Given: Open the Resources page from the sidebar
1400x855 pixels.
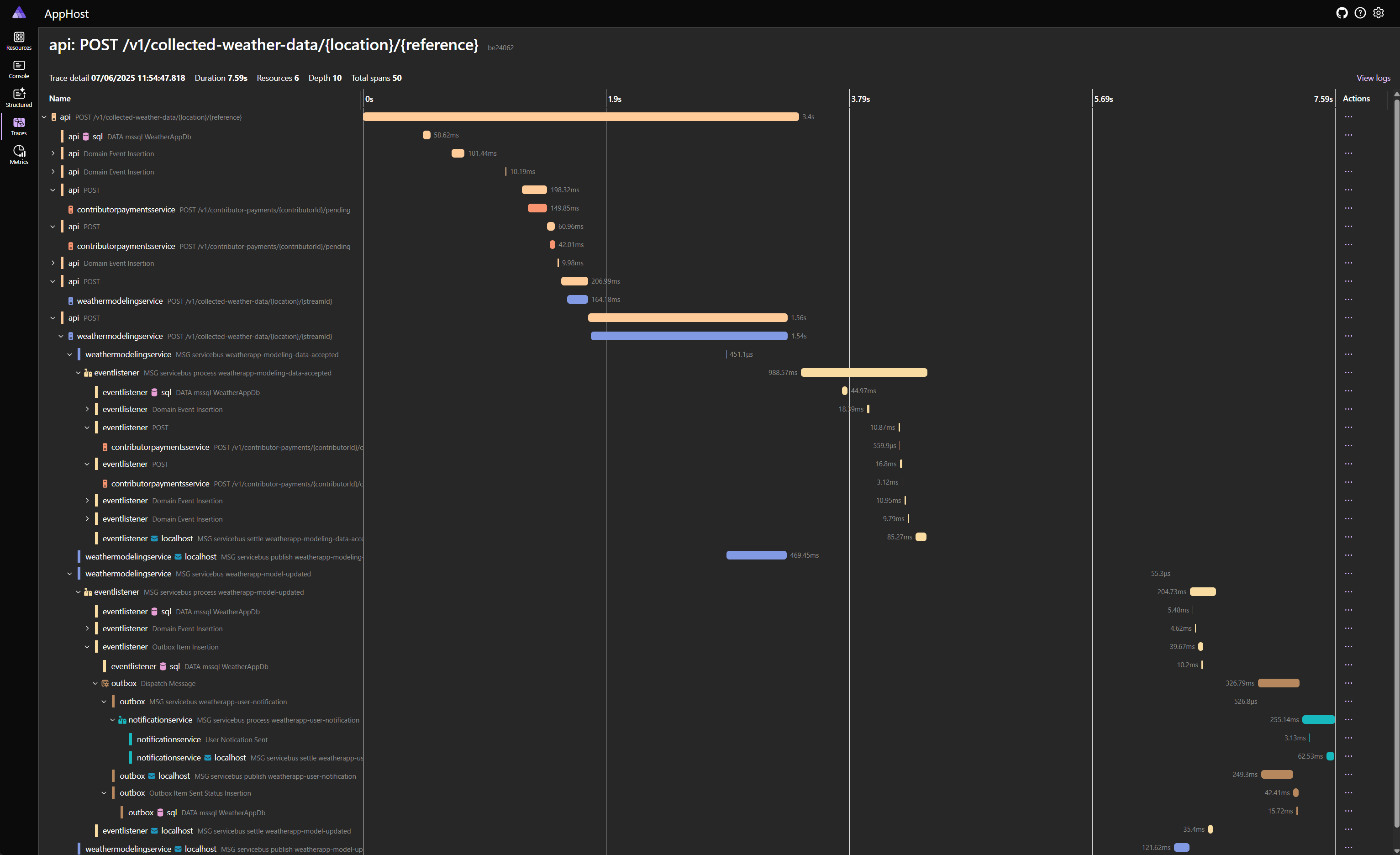Looking at the screenshot, I should click(19, 40).
